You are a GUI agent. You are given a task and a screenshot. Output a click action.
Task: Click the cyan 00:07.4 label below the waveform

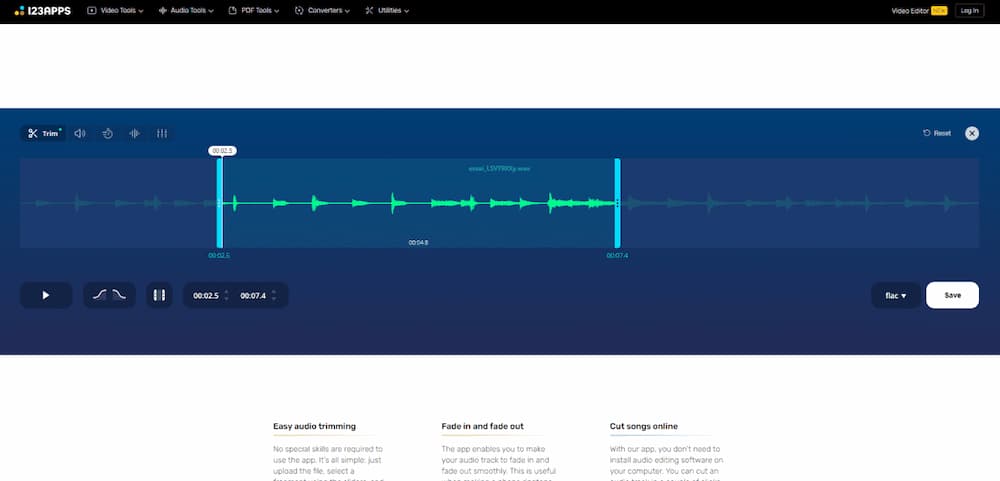(617, 256)
